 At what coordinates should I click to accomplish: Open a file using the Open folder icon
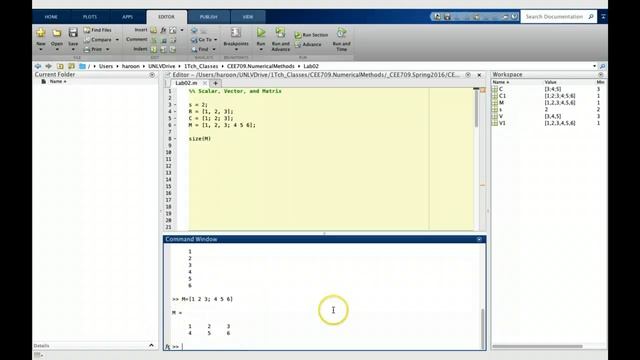coord(57,33)
